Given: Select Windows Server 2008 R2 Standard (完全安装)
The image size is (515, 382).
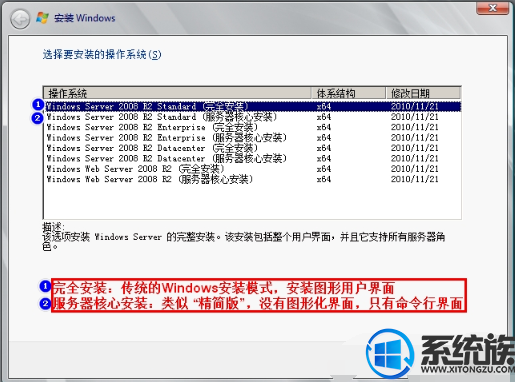Looking at the screenshot, I should pyautogui.click(x=253, y=106).
